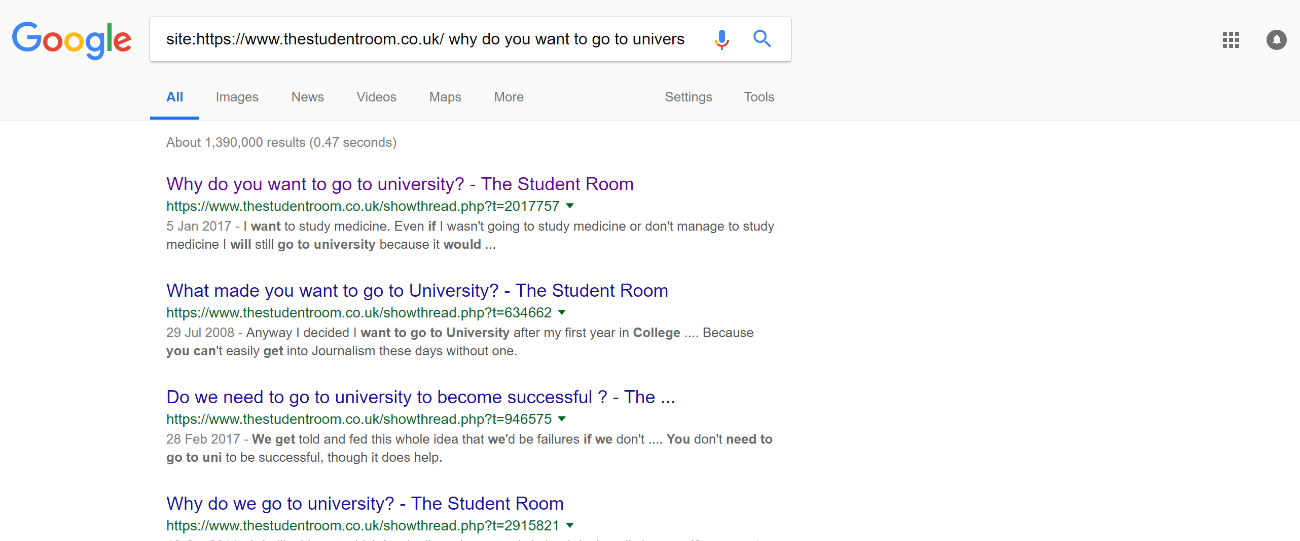Viewport: 1300px width, 541px height.
Task: Expand dropdown arrow beside showthread.php?t=634662 URL
Action: (x=562, y=313)
